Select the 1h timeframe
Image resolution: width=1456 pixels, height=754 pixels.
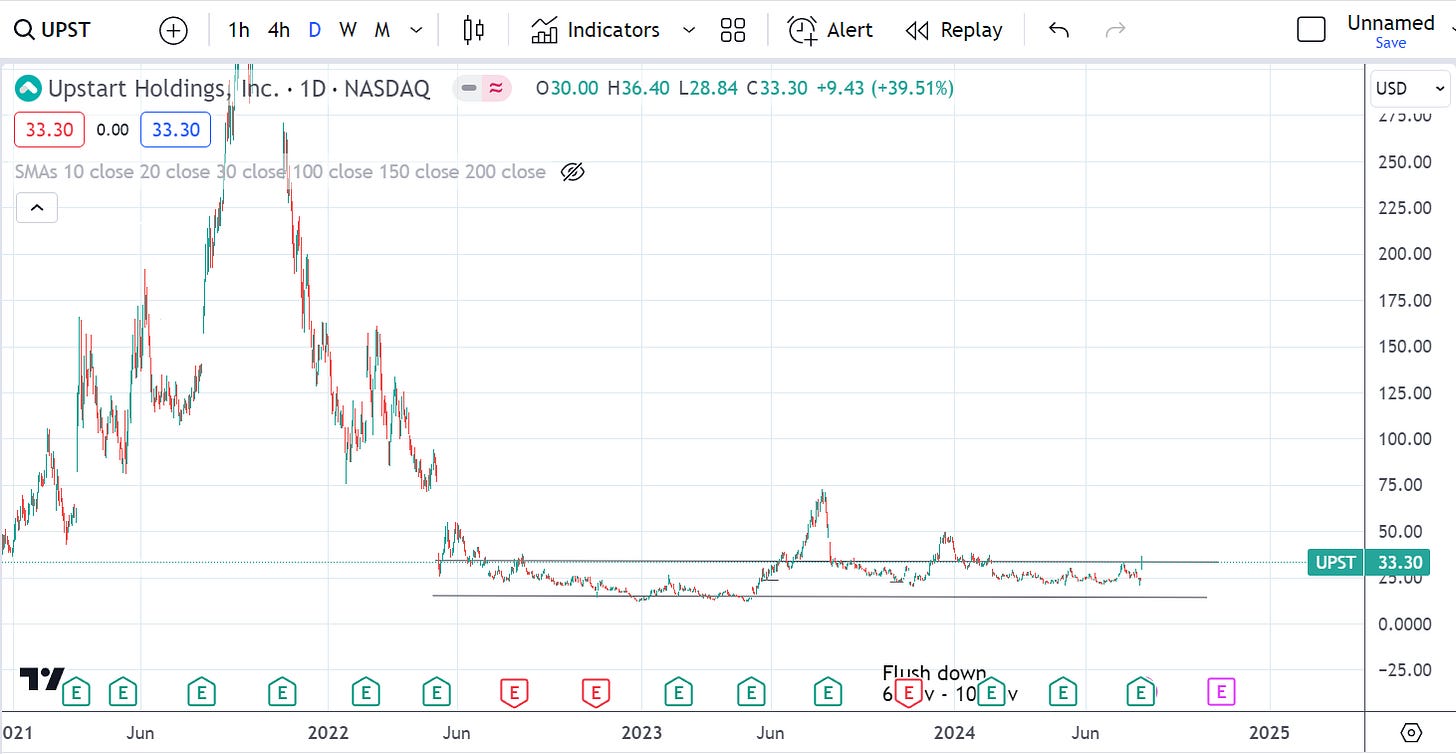[239, 30]
